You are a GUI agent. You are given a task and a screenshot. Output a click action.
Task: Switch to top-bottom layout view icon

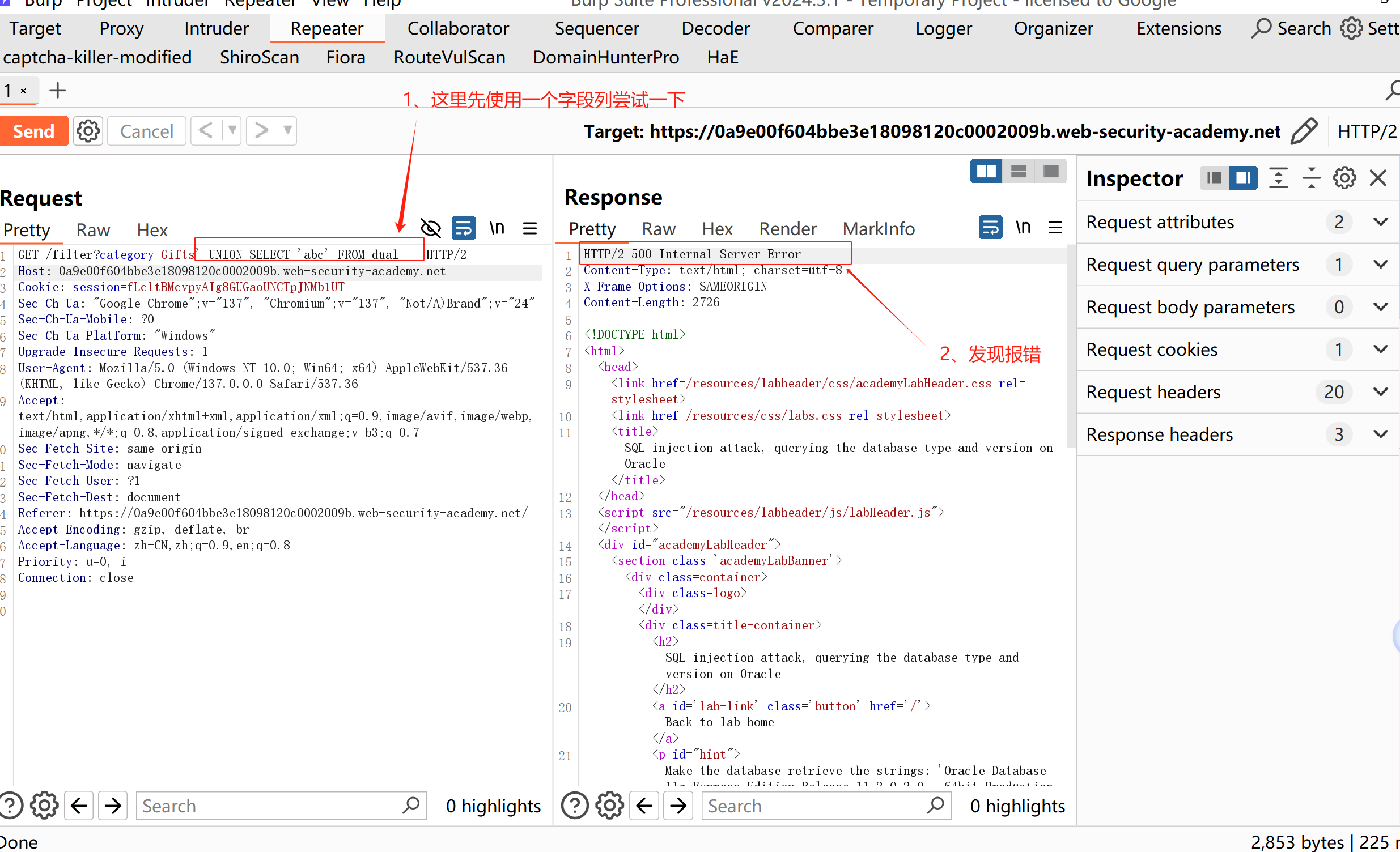tap(1019, 172)
